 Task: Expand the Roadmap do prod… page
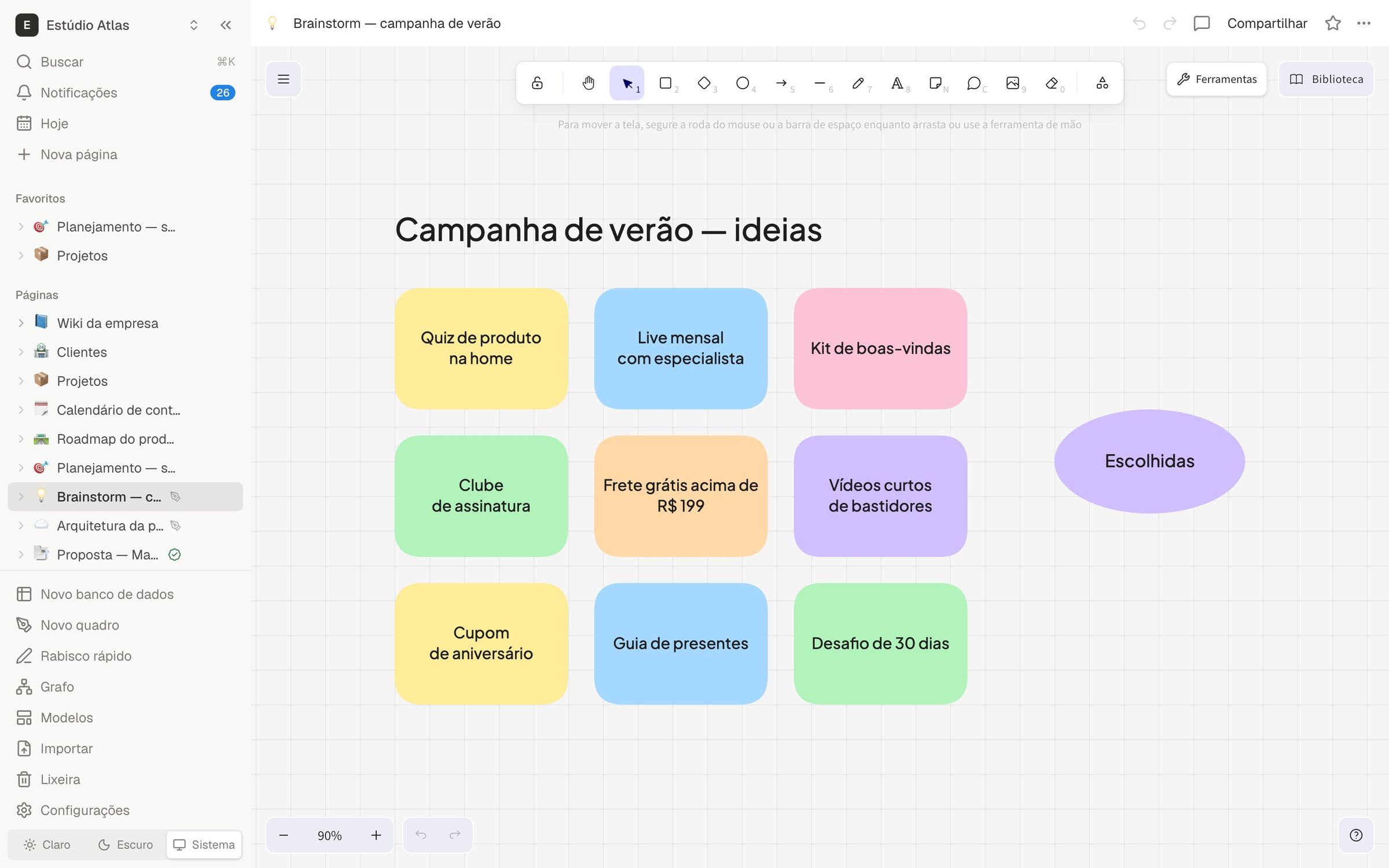pos(21,439)
